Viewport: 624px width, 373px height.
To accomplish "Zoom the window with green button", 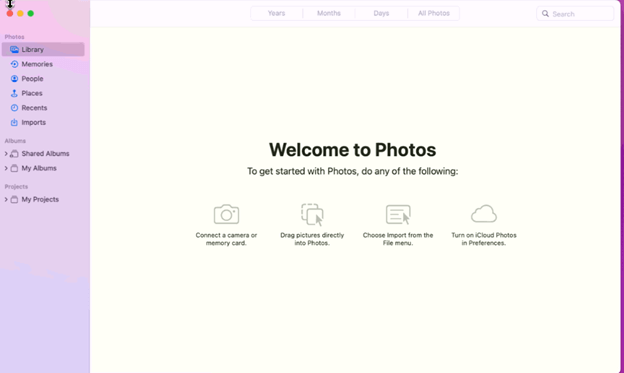I will (x=31, y=14).
